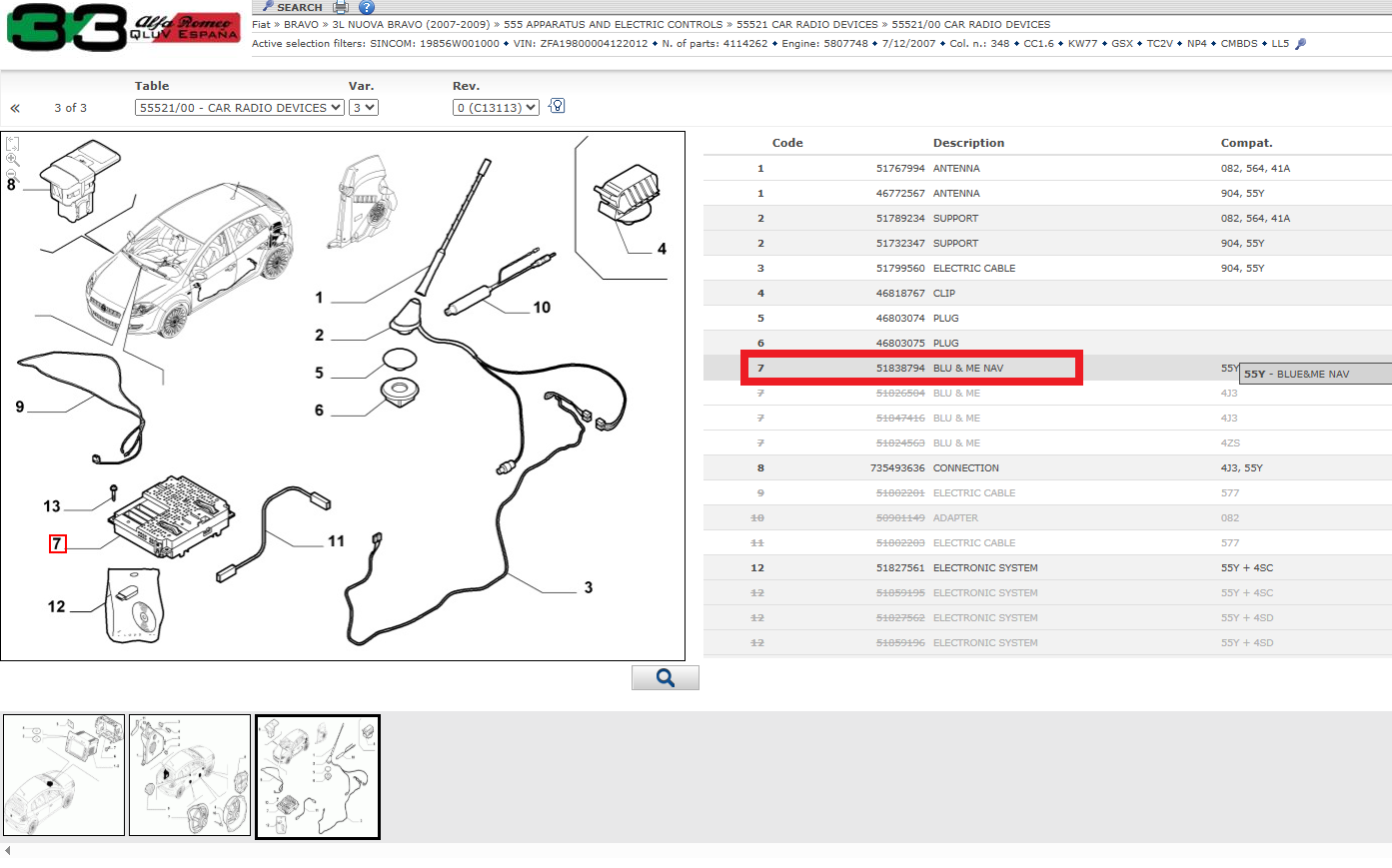The height and width of the screenshot is (868, 1392).
Task: Click the zoom-in magnifier on the diagram
Action: [x=13, y=160]
